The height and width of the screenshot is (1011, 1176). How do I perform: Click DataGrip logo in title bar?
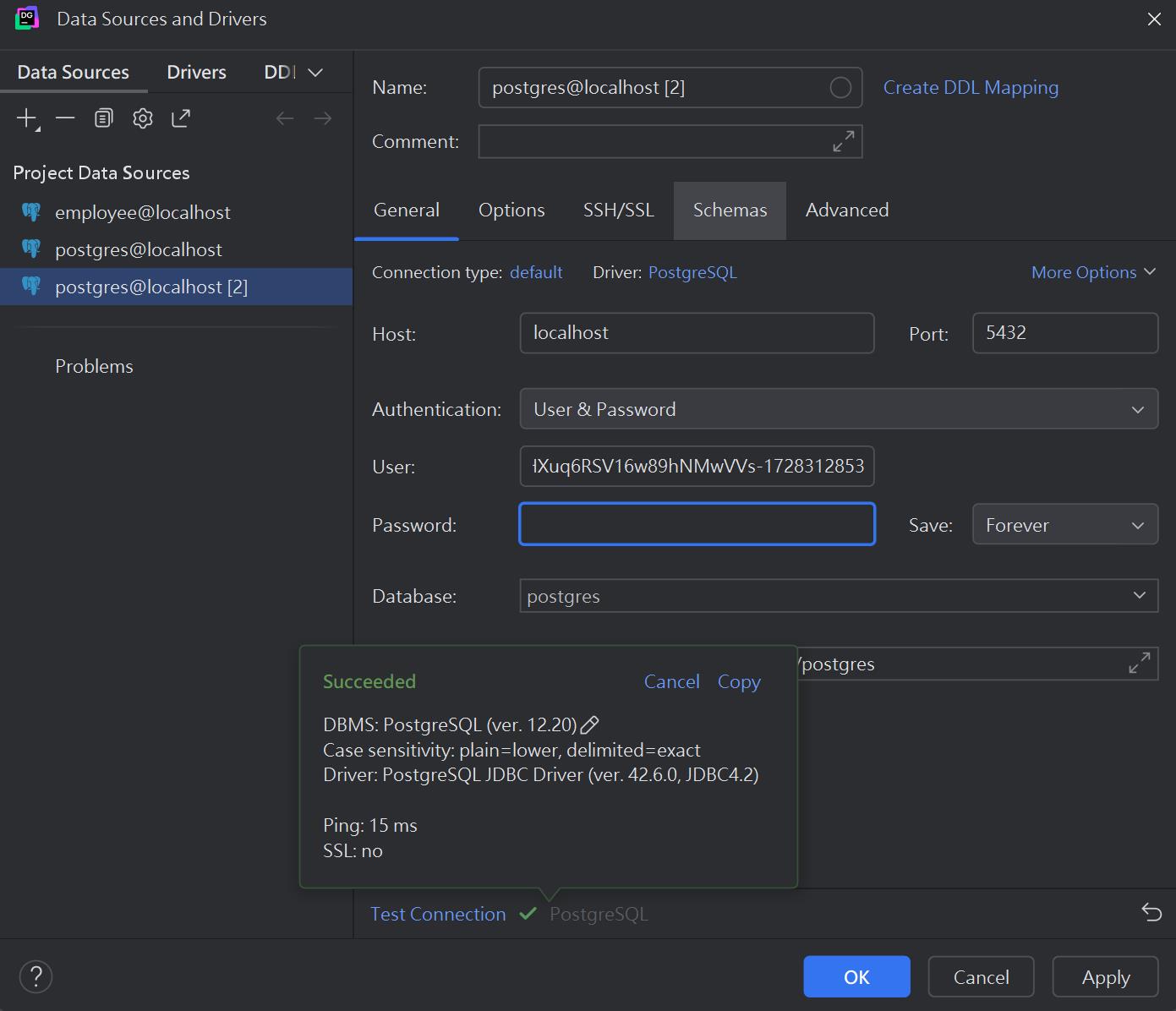[x=27, y=19]
